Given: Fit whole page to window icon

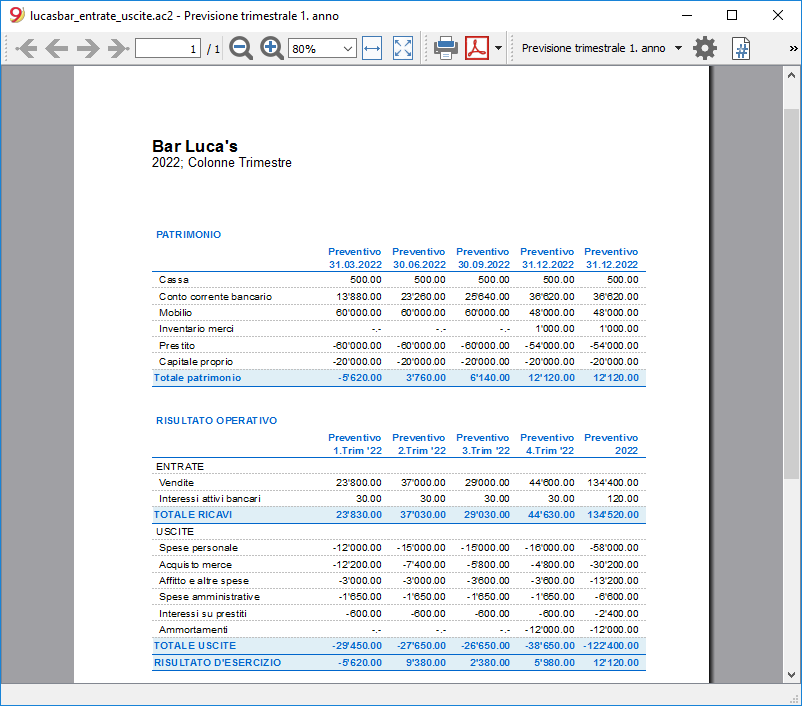Looking at the screenshot, I should click(x=403, y=49).
